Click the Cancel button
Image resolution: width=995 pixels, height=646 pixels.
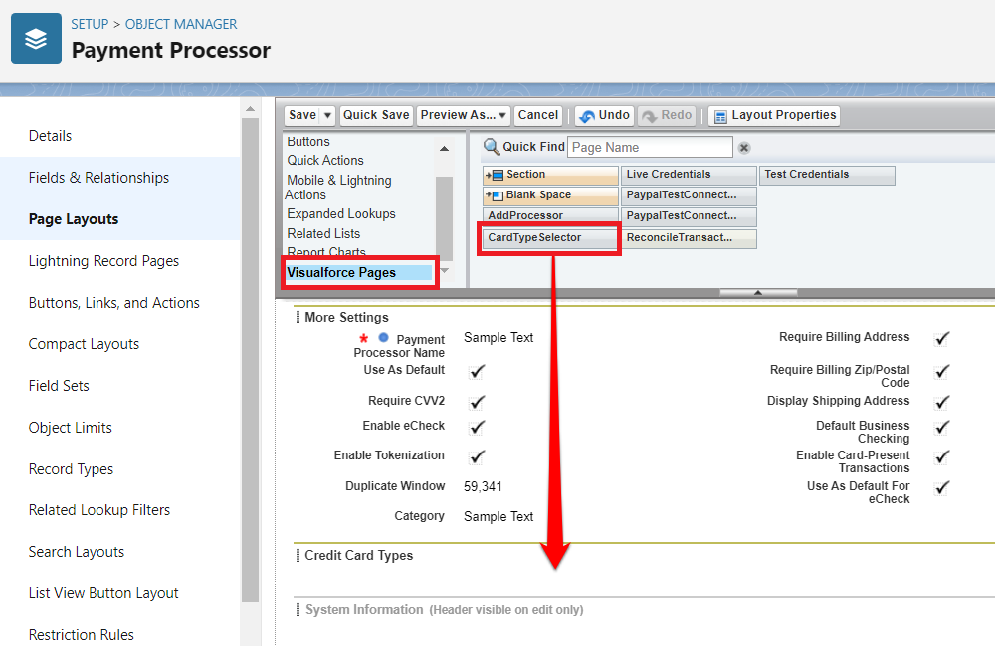538,115
